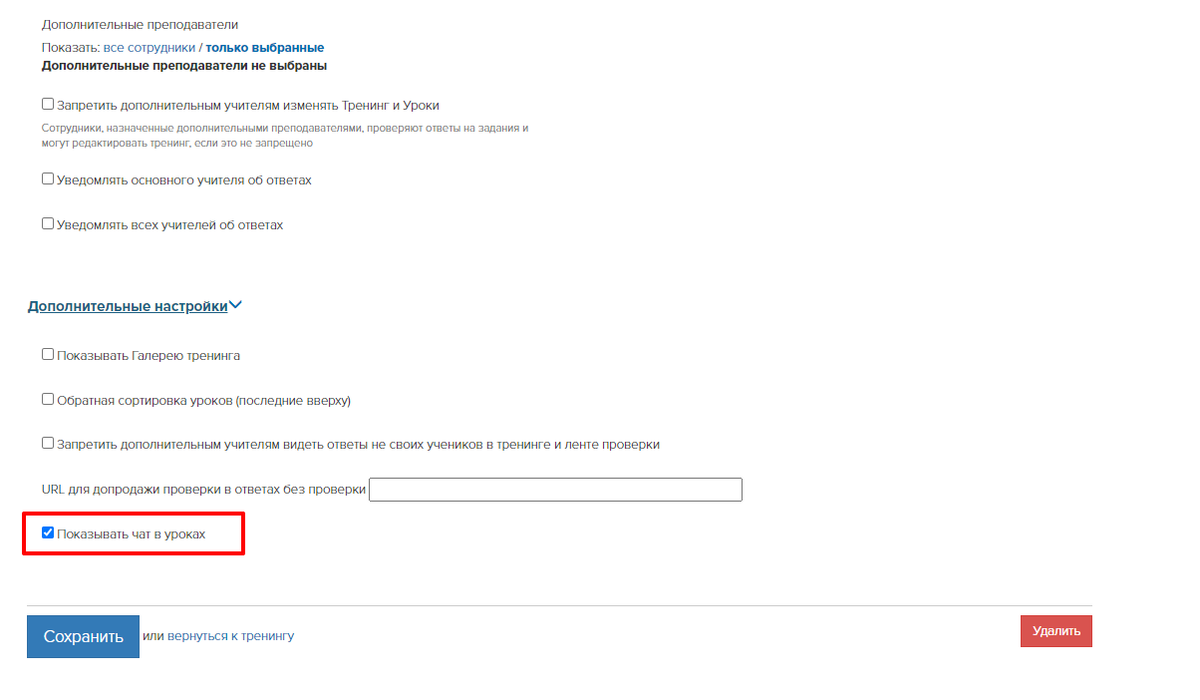Click label text Обратная сортировка уроков (последние вверху)

click(x=204, y=400)
